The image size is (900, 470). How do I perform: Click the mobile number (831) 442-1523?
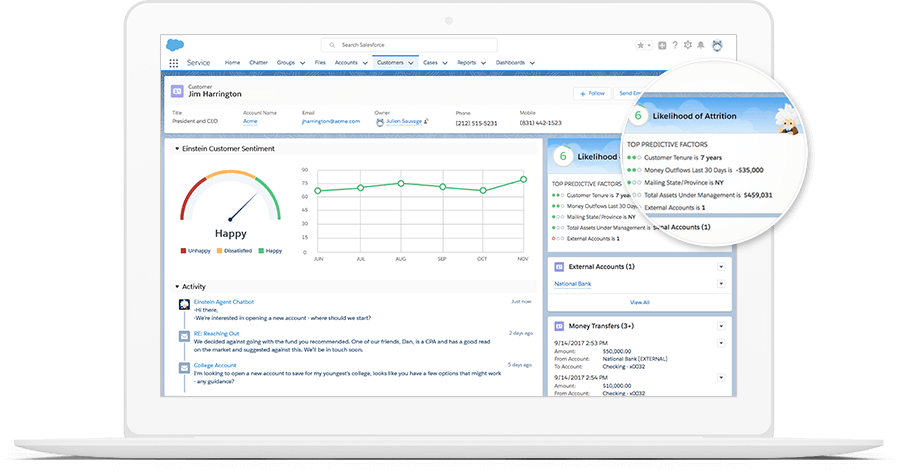pos(541,123)
